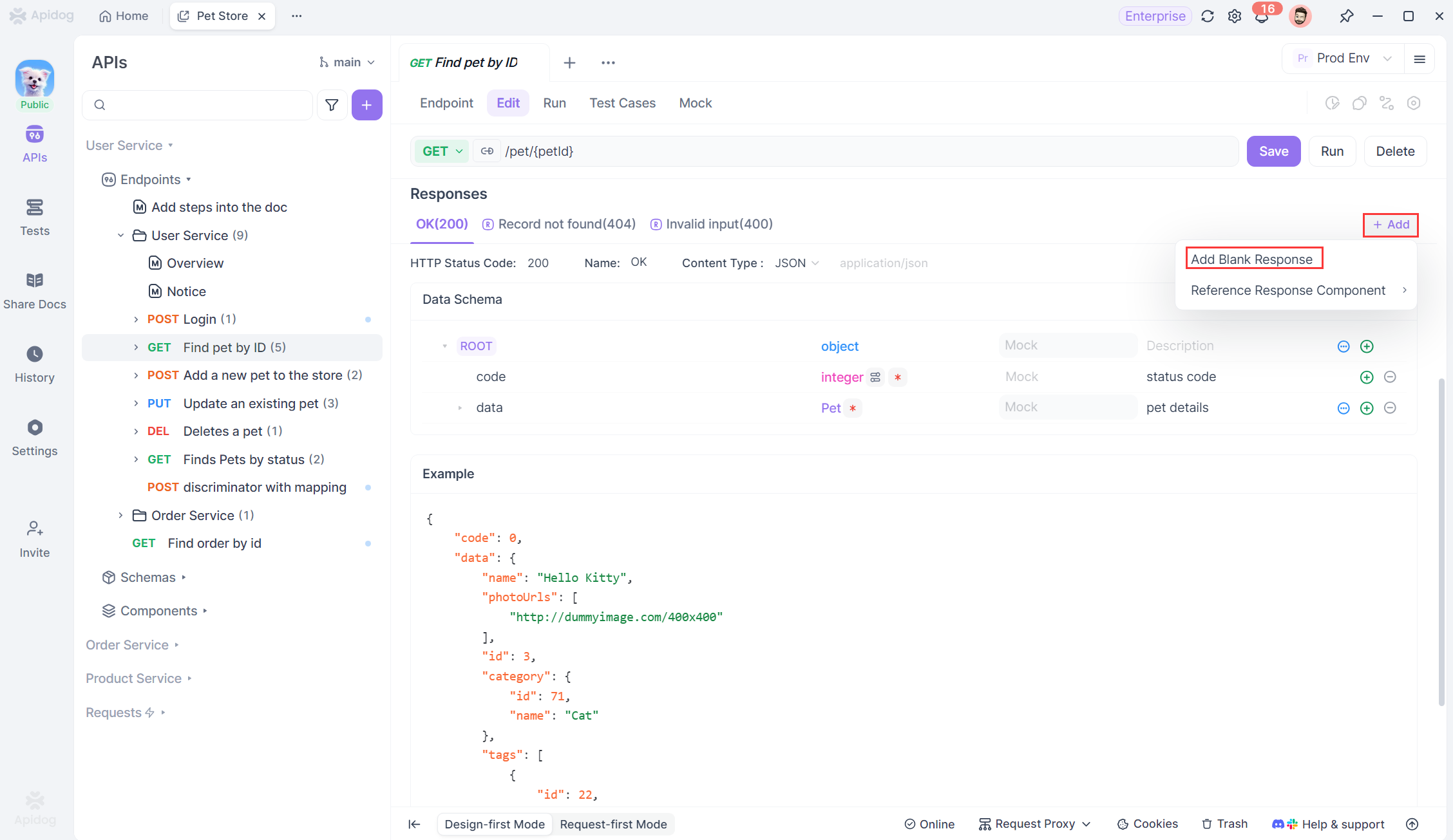Open tab options ellipsis menu

(x=608, y=62)
